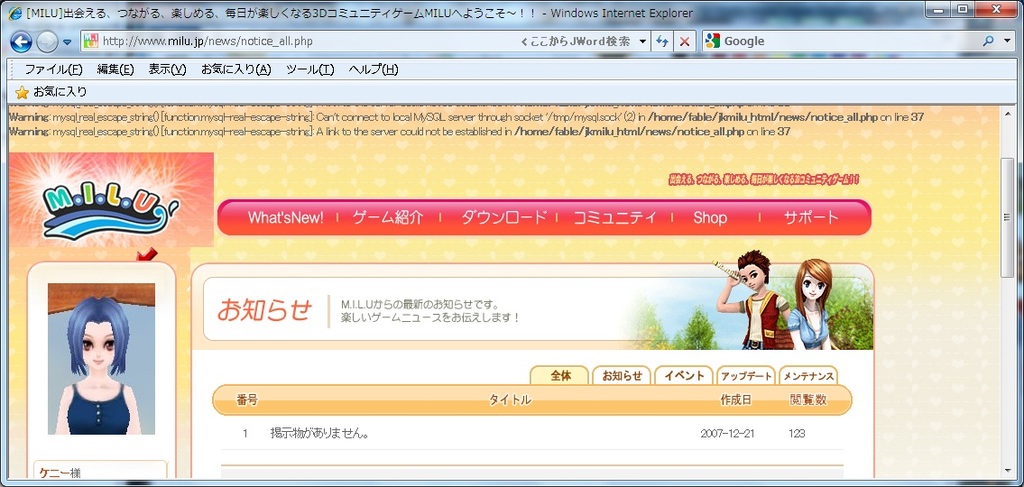This screenshot has height=487, width=1024.
Task: Open the ファイル(F) menu
Action: pos(53,69)
